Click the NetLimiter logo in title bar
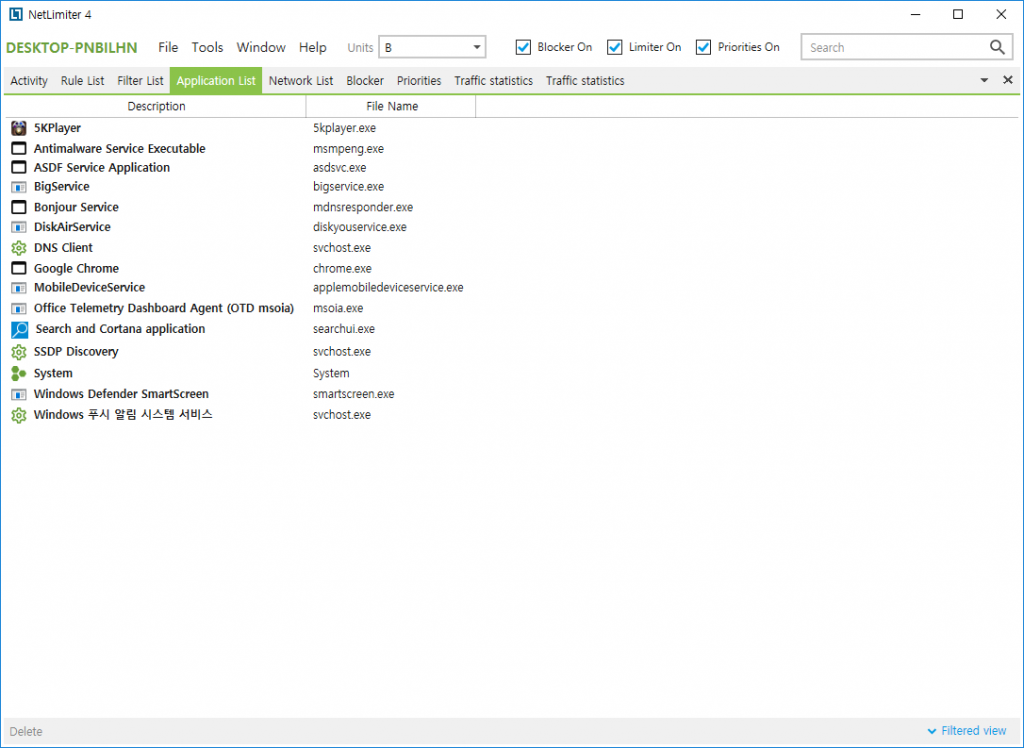 point(16,14)
